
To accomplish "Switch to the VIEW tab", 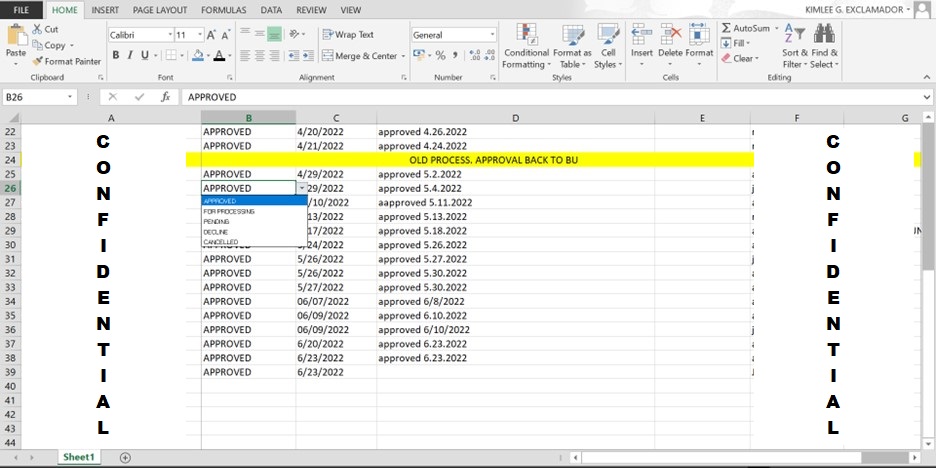I will (350, 10).
